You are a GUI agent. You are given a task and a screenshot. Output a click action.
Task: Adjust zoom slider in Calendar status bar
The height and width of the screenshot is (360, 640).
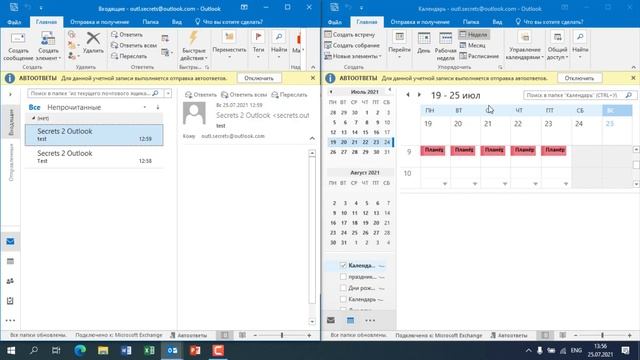click(602, 335)
